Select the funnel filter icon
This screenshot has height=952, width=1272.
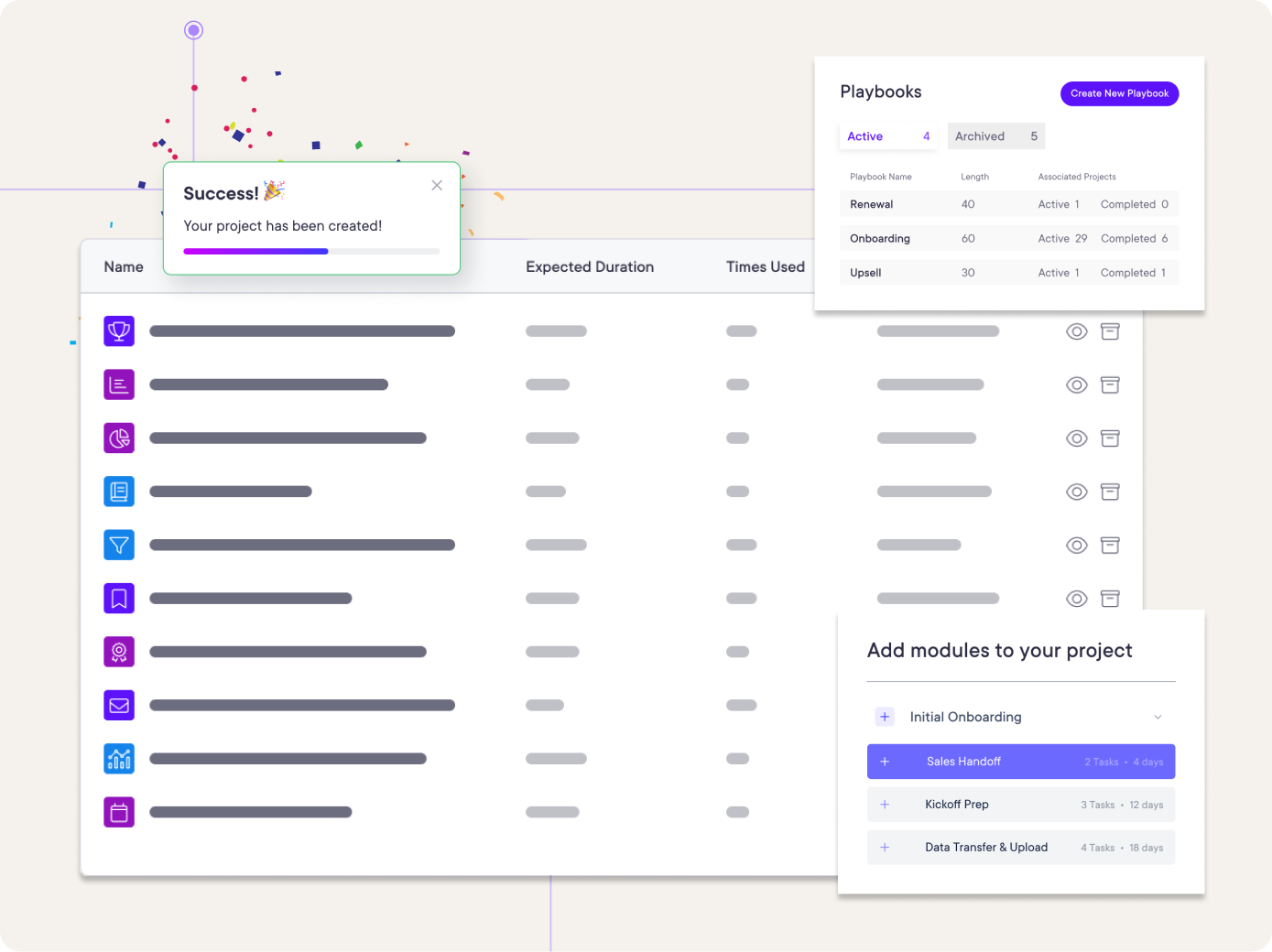(x=119, y=545)
